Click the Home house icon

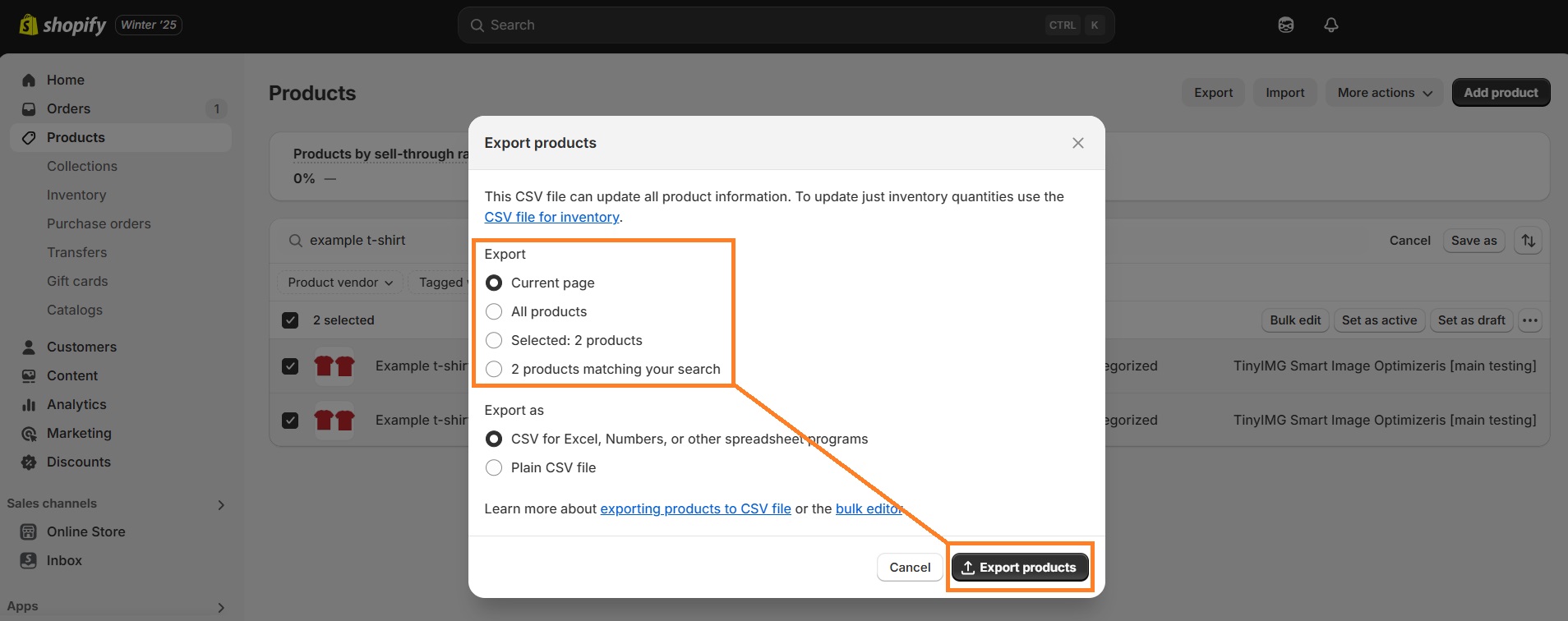tap(29, 80)
